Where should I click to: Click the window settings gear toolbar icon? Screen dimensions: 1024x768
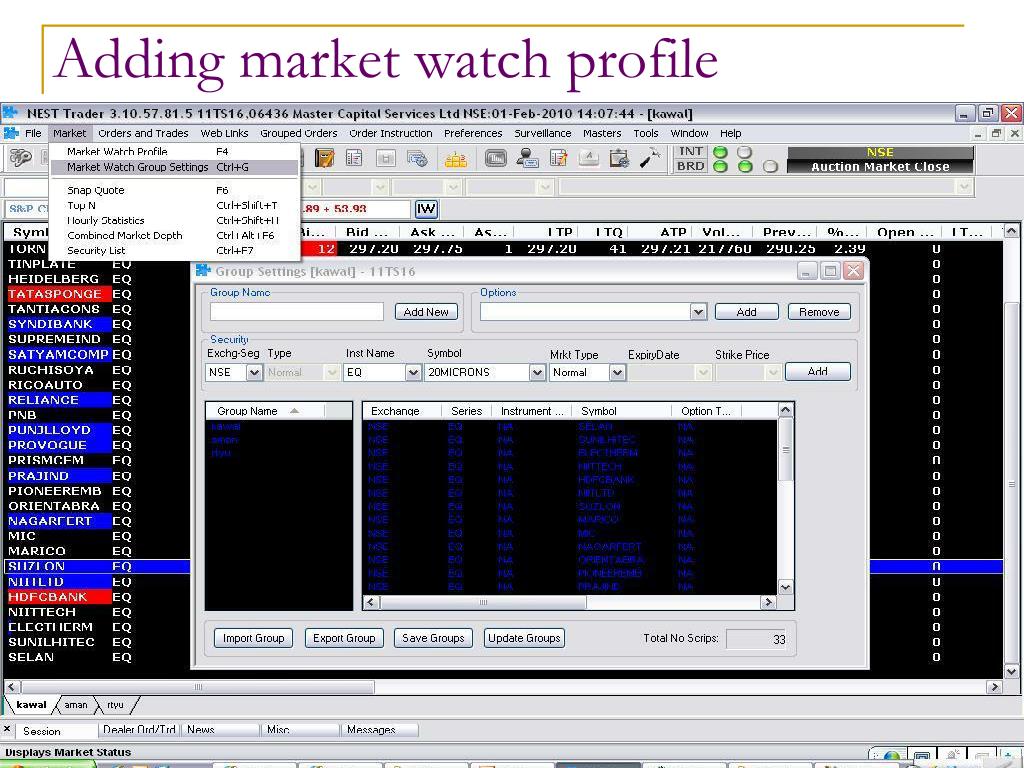tap(417, 158)
